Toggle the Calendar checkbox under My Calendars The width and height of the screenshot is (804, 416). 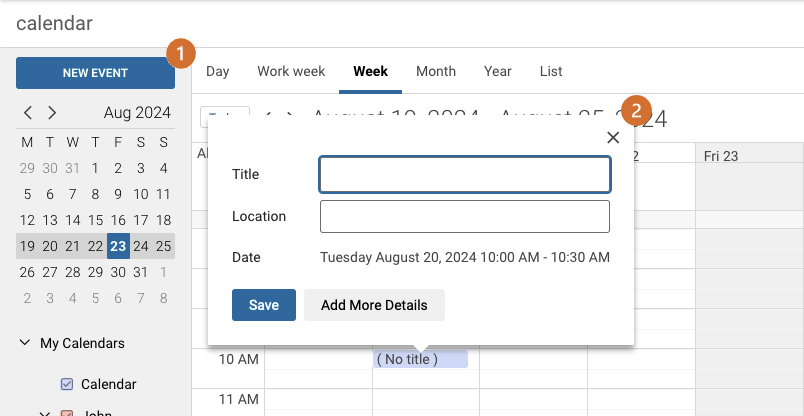[x=67, y=384]
